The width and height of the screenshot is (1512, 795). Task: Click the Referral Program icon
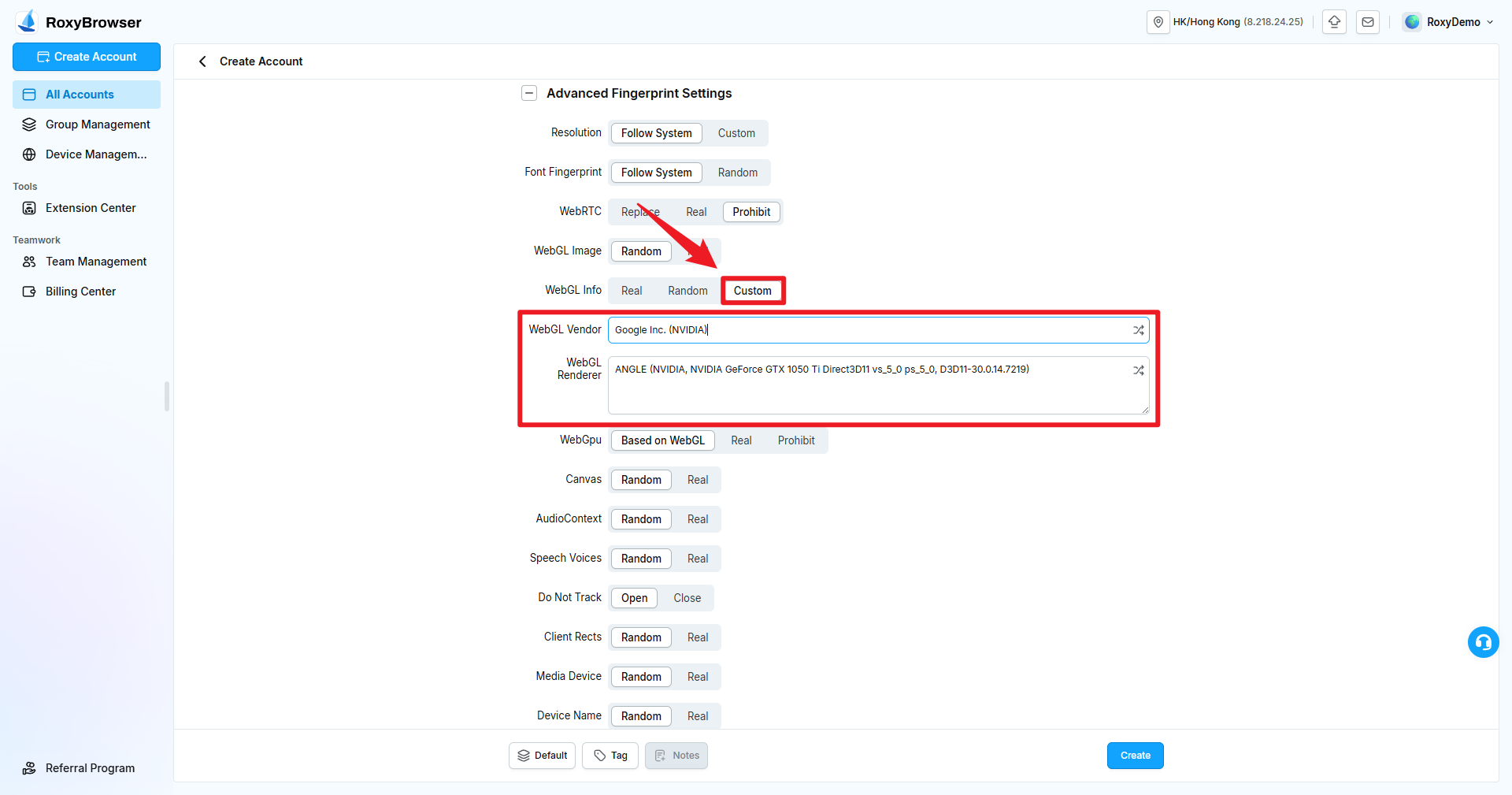(x=29, y=768)
